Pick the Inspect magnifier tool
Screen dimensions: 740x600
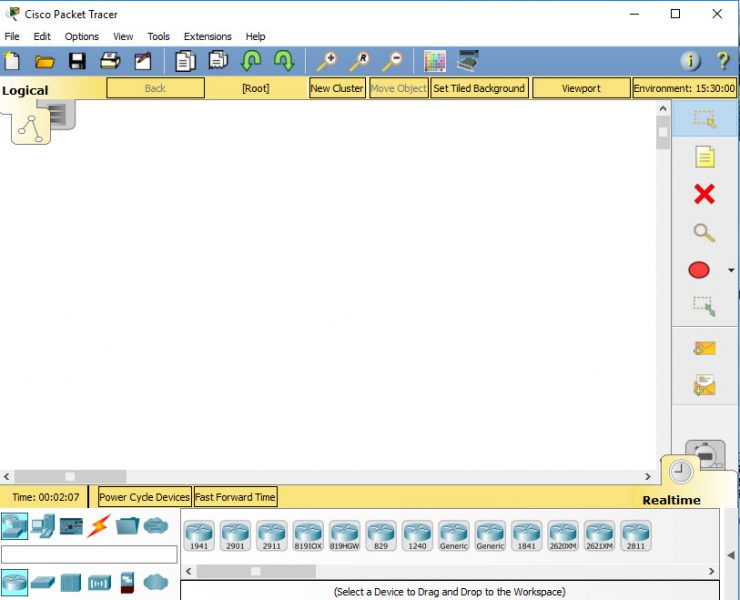point(704,233)
